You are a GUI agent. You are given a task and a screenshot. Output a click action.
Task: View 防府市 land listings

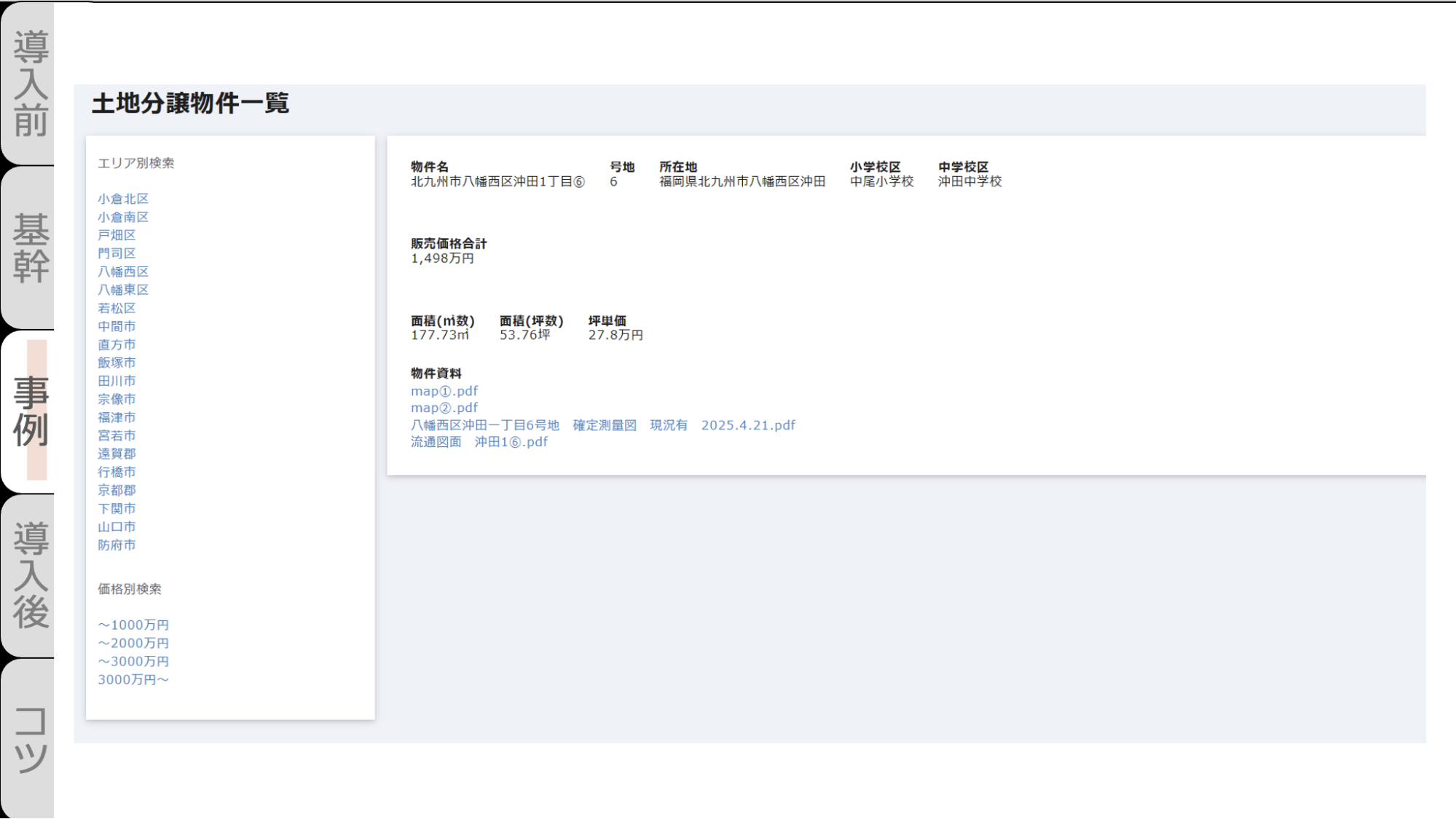[x=117, y=545]
